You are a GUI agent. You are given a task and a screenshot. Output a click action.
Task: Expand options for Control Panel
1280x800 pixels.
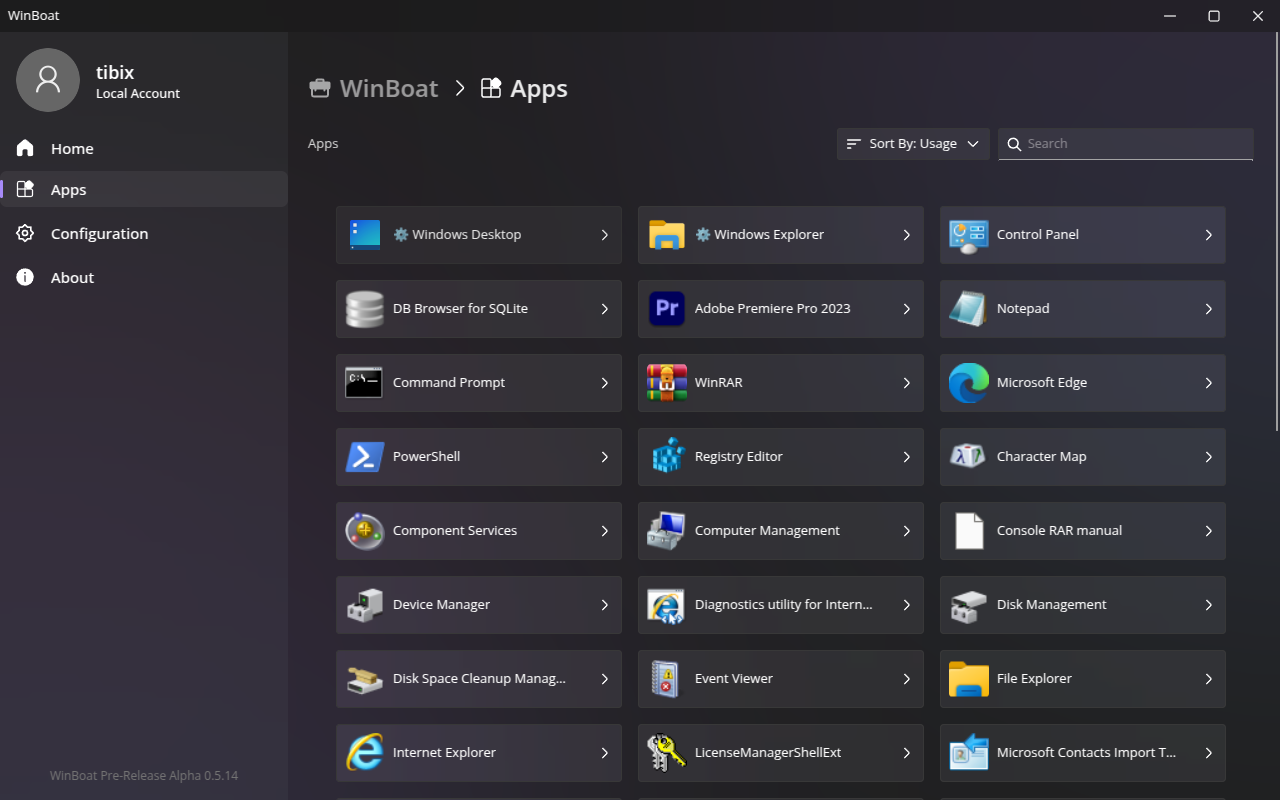(1209, 234)
